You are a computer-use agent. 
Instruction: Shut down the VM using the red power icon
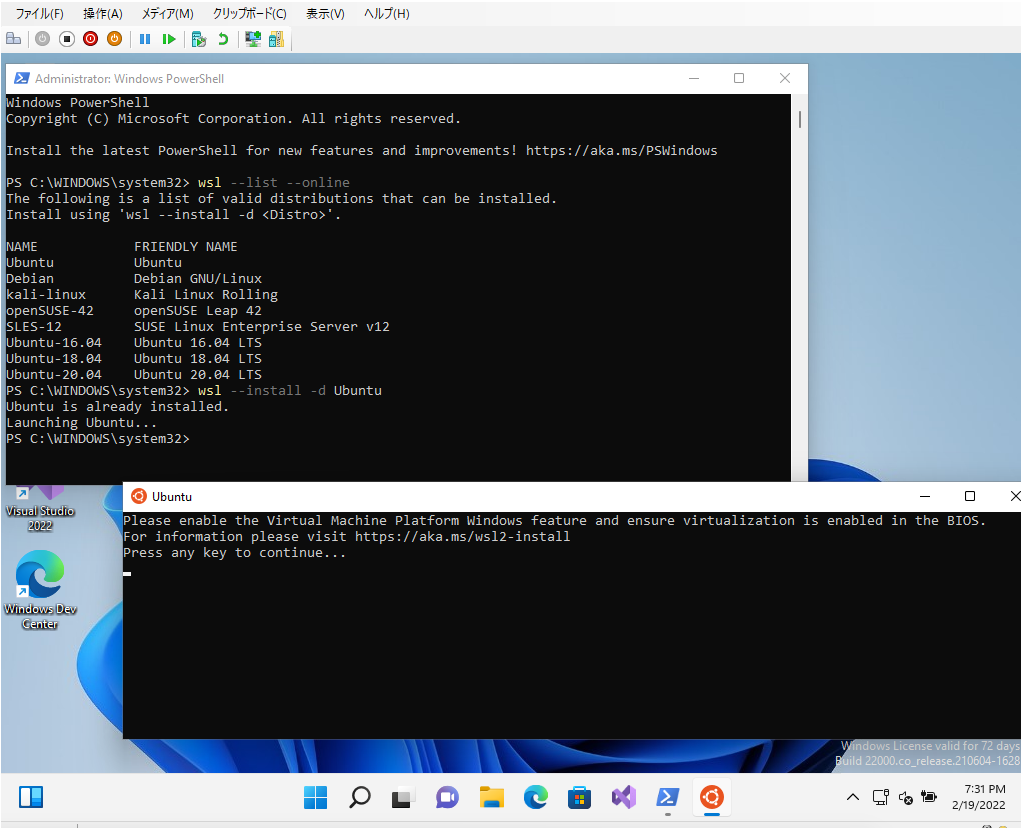(91, 39)
